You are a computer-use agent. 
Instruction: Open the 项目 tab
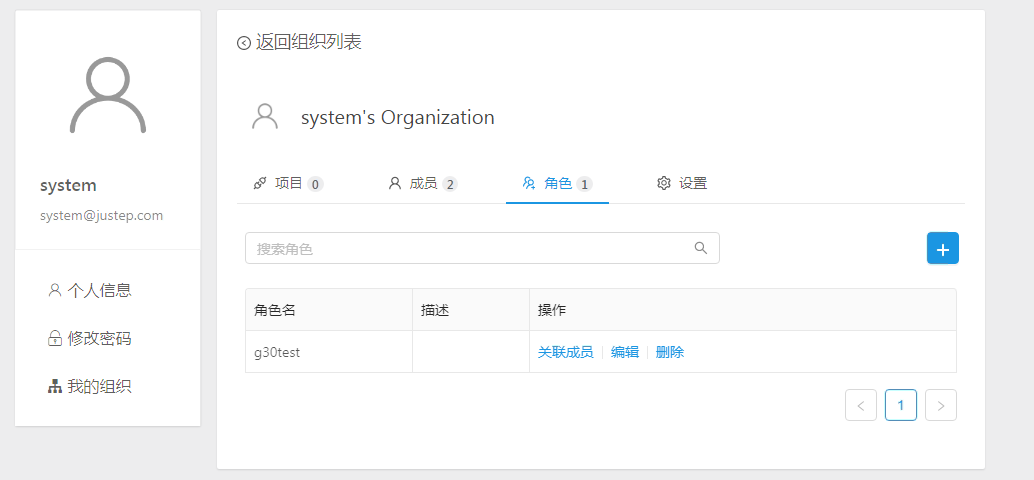(x=288, y=183)
